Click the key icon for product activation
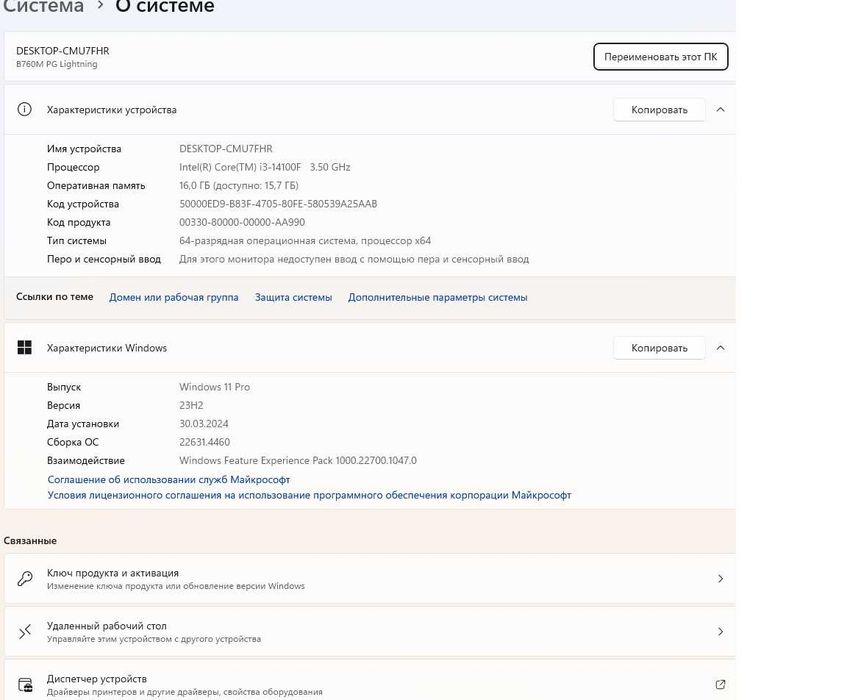 coord(25,578)
